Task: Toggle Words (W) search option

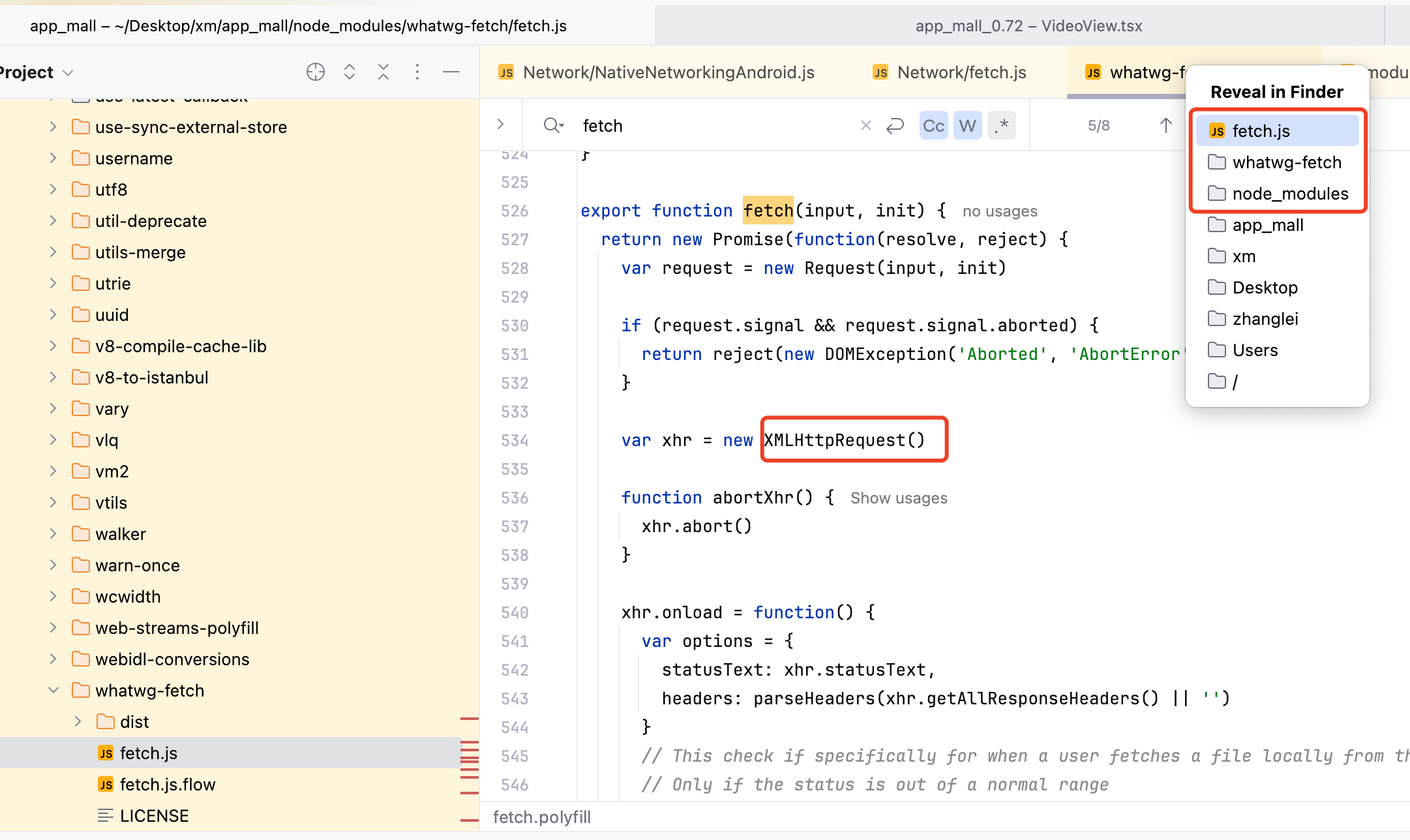Action: tap(967, 125)
